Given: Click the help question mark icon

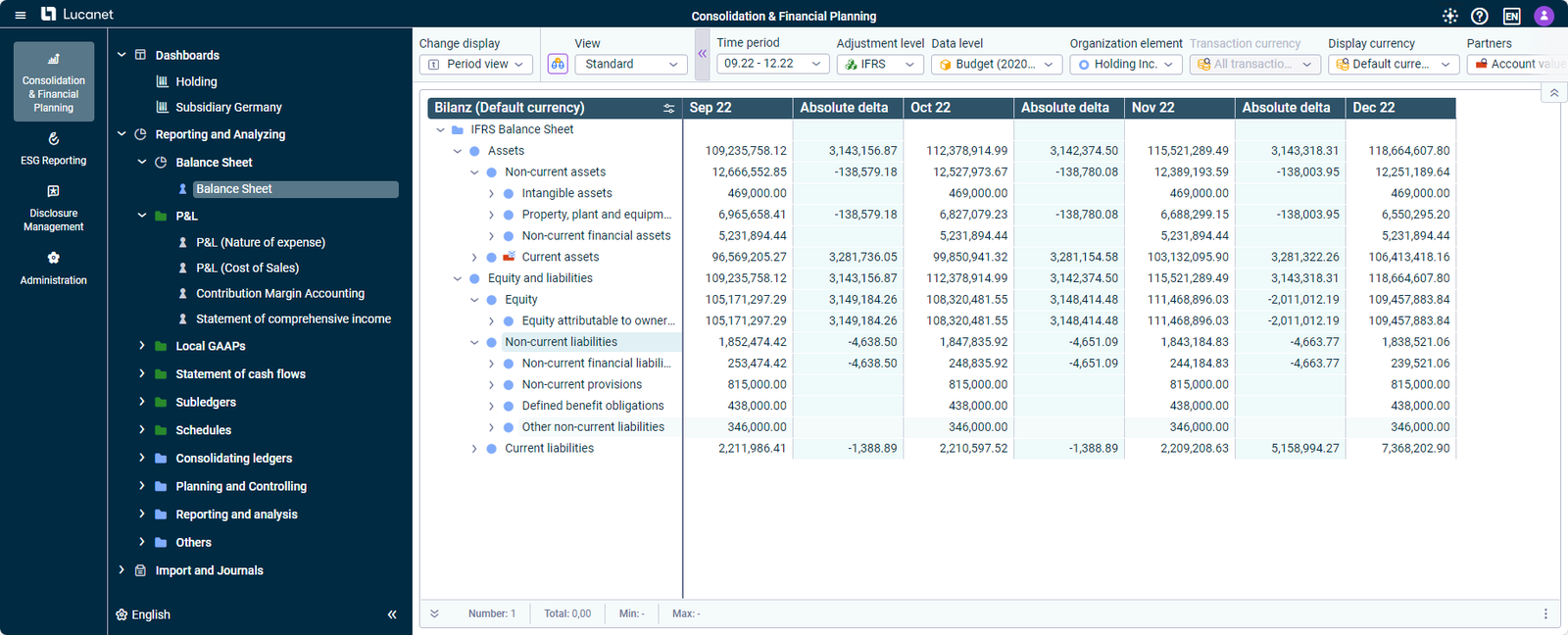Looking at the screenshot, I should pos(1480,16).
